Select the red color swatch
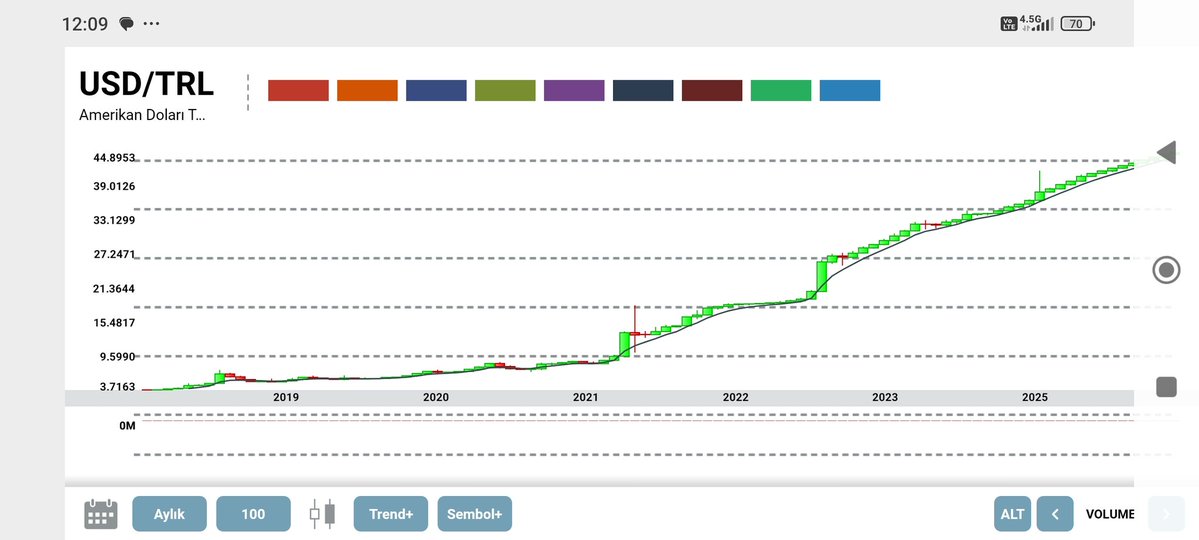Image resolution: width=1199 pixels, height=540 pixels. [x=298, y=90]
